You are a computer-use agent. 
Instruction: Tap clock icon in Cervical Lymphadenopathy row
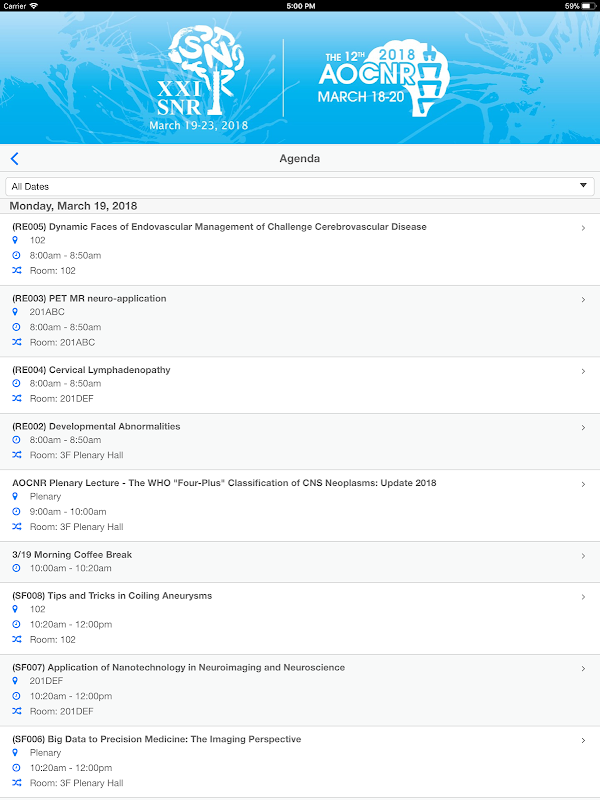pos(16,383)
